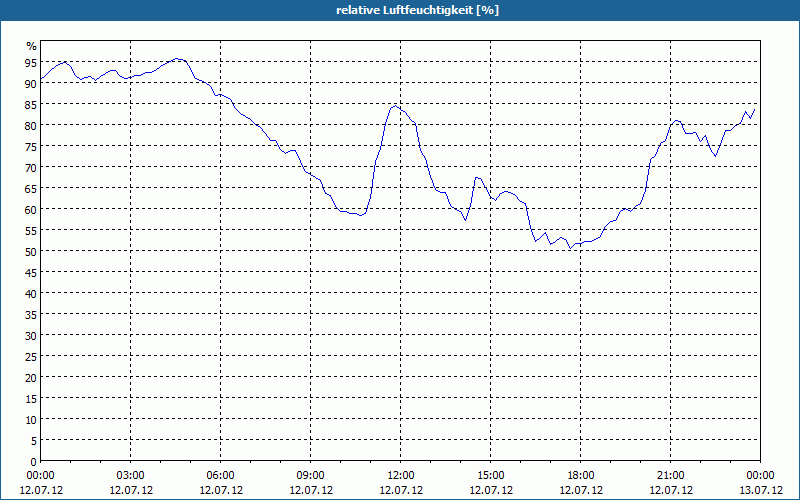Click the 25 value on the y-axis
Viewport: 800px width, 500px height.
[31, 357]
